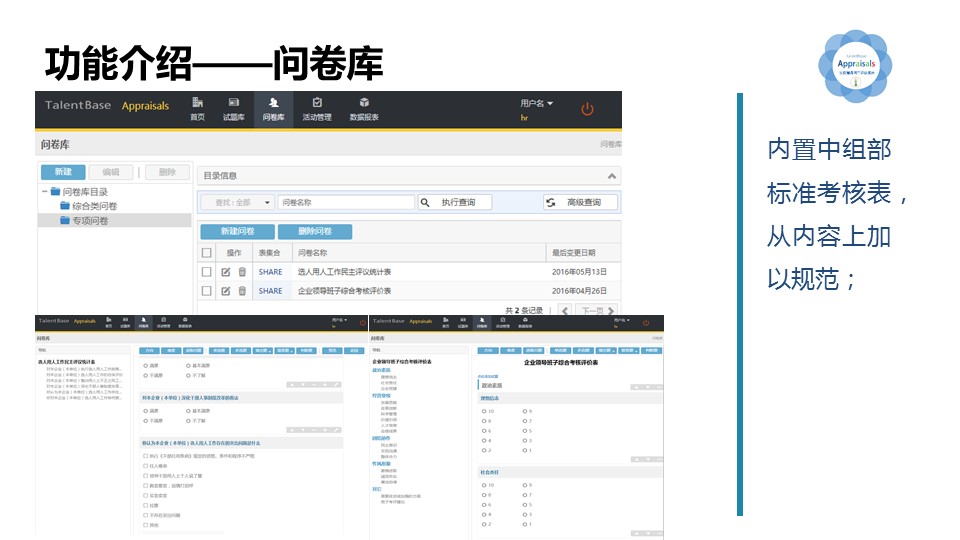960x540 pixels.
Task: Focus the 问卷名称 search input field
Action: pos(346,202)
